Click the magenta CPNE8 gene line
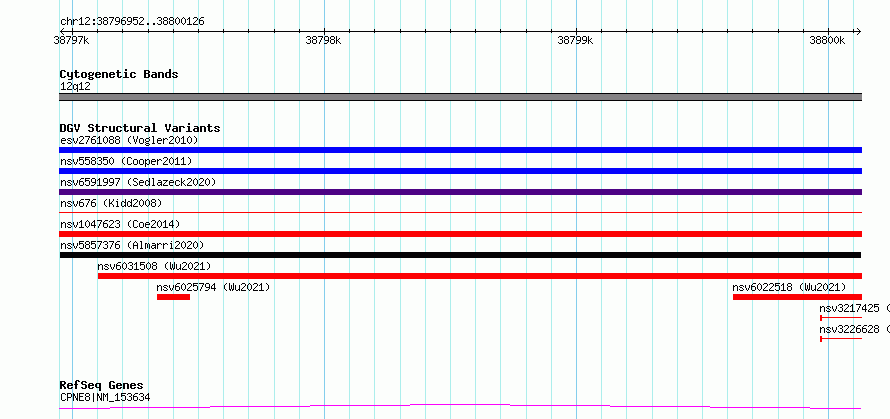Viewport: 890px width, 419px height. (x=460, y=407)
